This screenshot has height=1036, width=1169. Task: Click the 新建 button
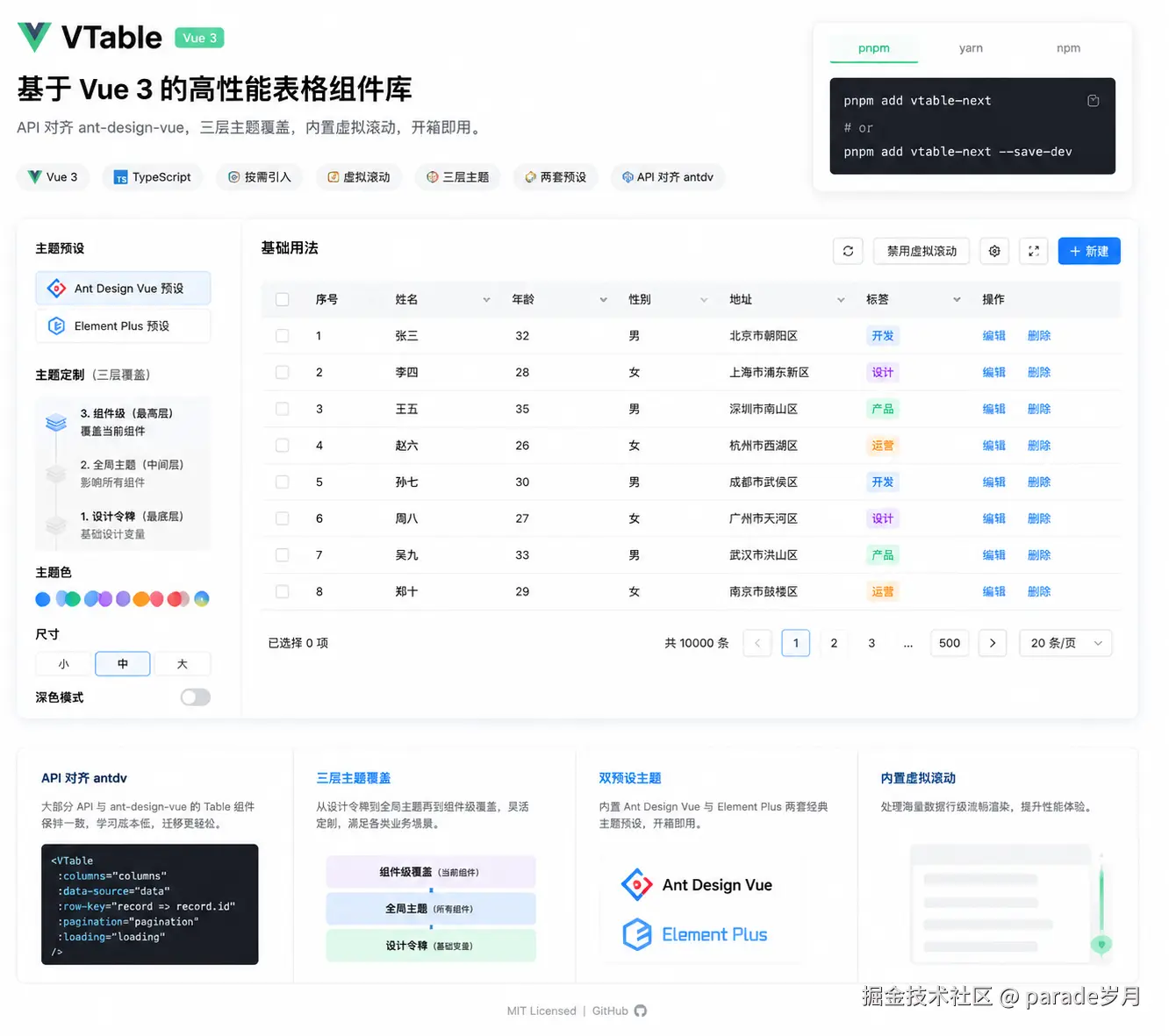(1089, 251)
